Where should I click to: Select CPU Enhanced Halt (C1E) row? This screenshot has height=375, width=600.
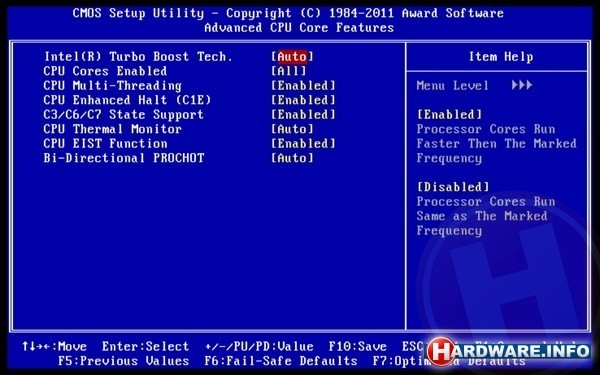(127, 100)
